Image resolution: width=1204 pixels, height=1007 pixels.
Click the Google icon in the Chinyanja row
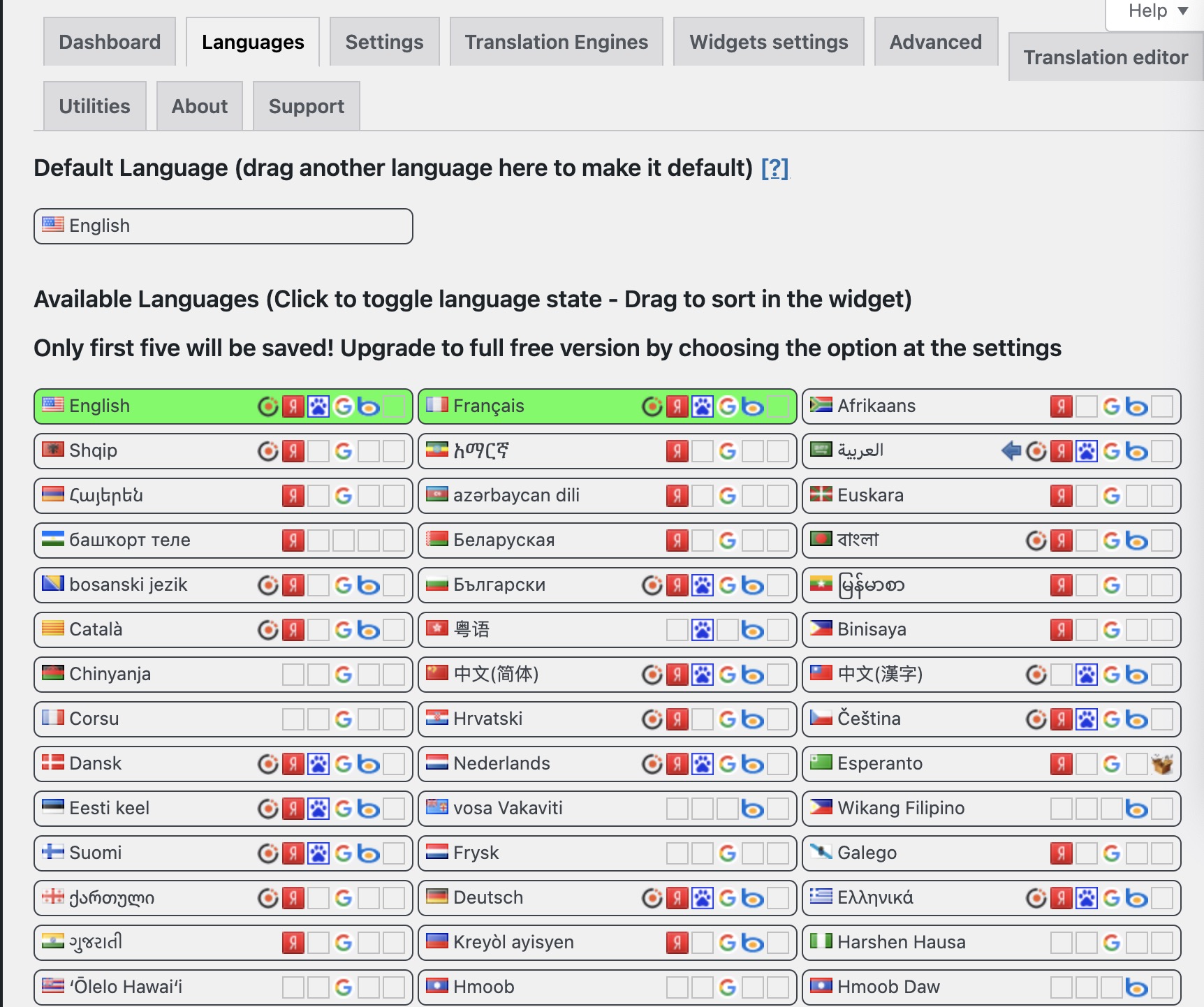(x=343, y=675)
